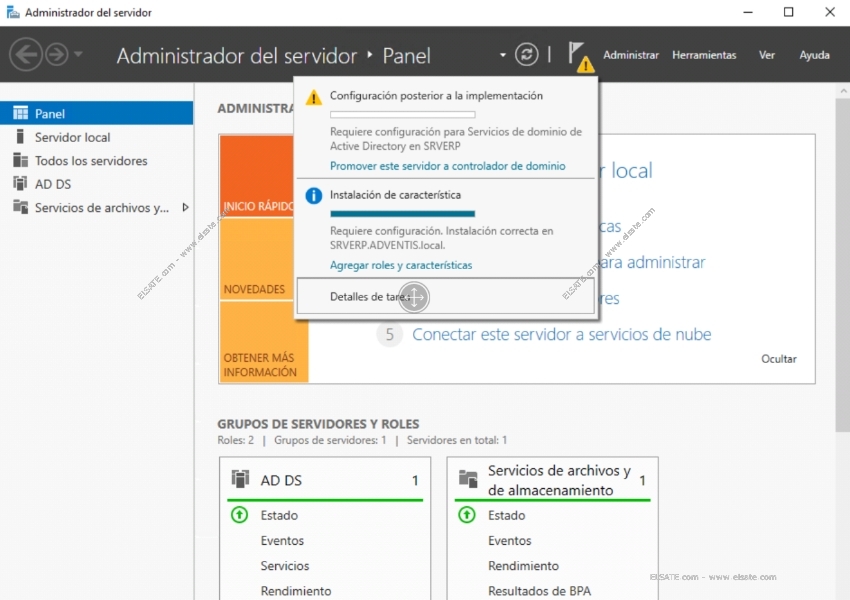Click the file services tile role icon

(x=468, y=479)
